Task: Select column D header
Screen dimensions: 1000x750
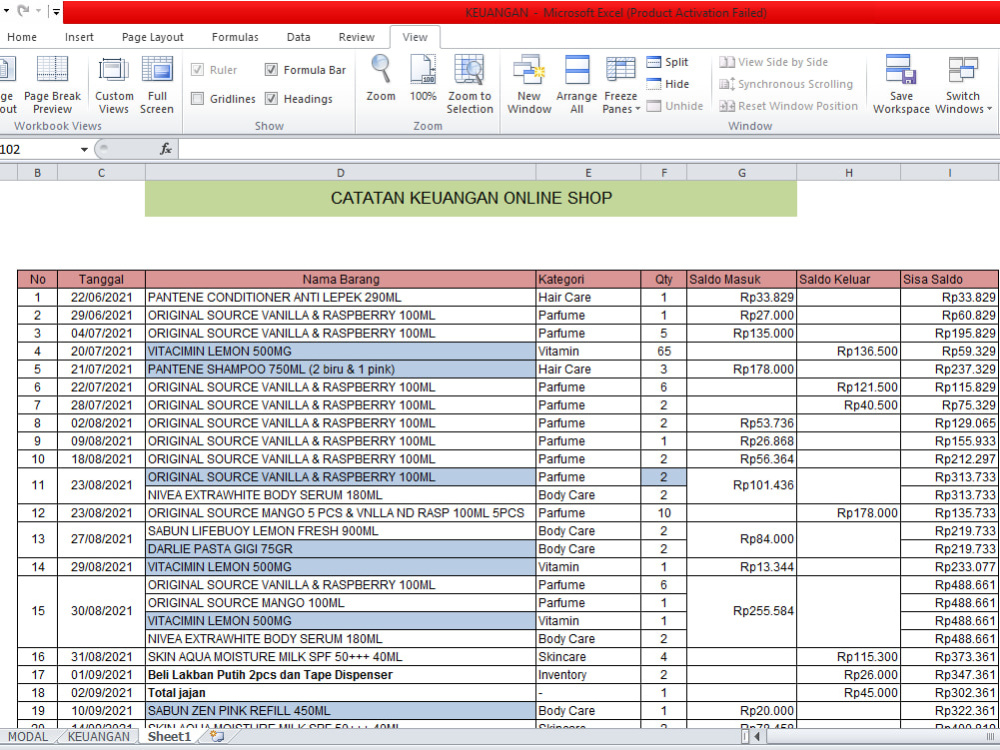Action: coord(341,173)
